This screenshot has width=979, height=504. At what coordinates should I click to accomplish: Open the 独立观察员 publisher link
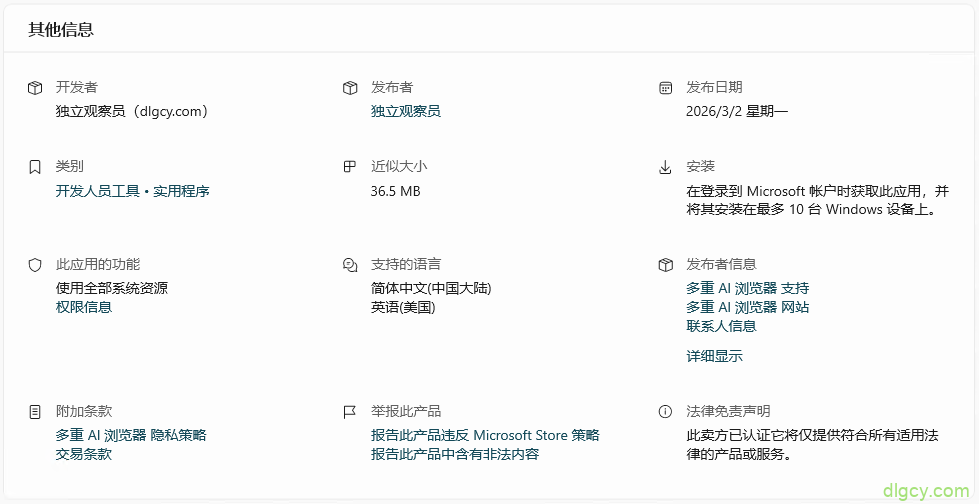[405, 111]
